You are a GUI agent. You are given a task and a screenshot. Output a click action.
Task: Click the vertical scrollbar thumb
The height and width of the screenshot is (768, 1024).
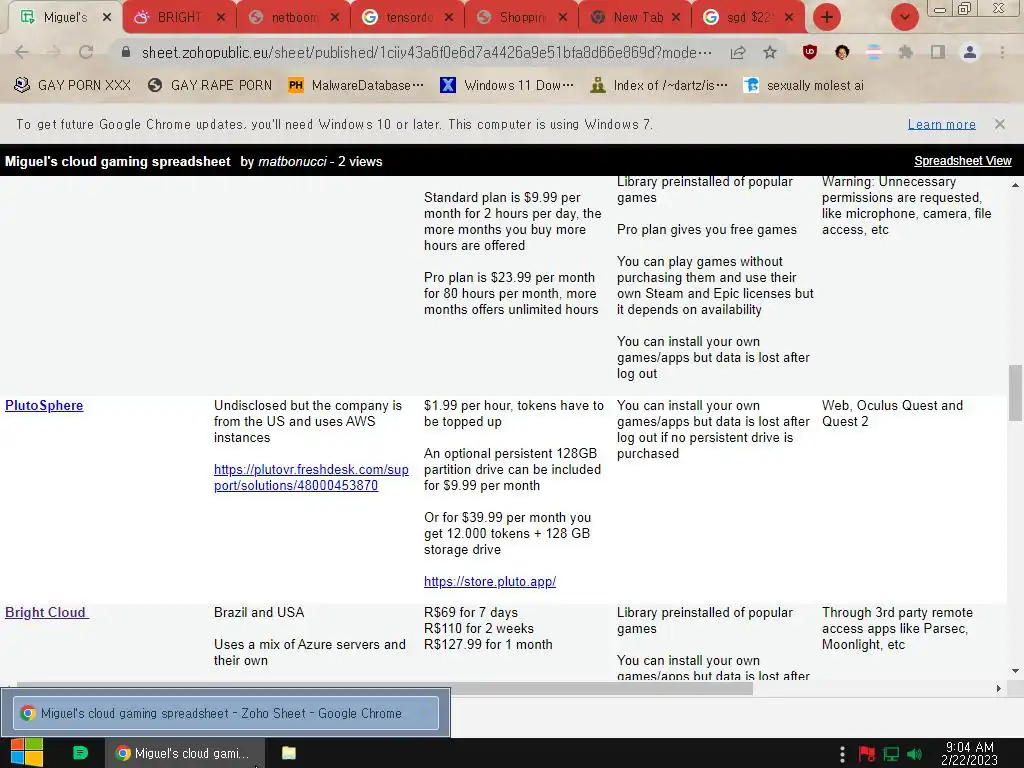point(1016,392)
